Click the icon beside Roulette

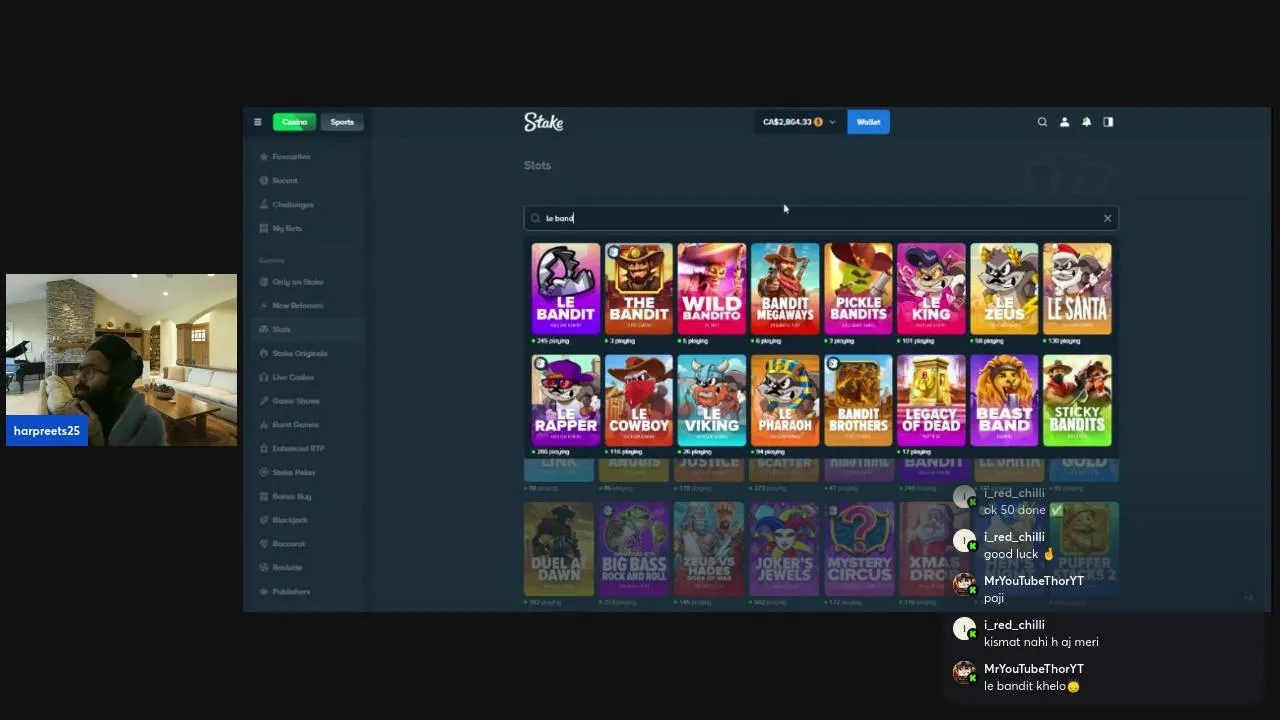pyautogui.click(x=263, y=568)
